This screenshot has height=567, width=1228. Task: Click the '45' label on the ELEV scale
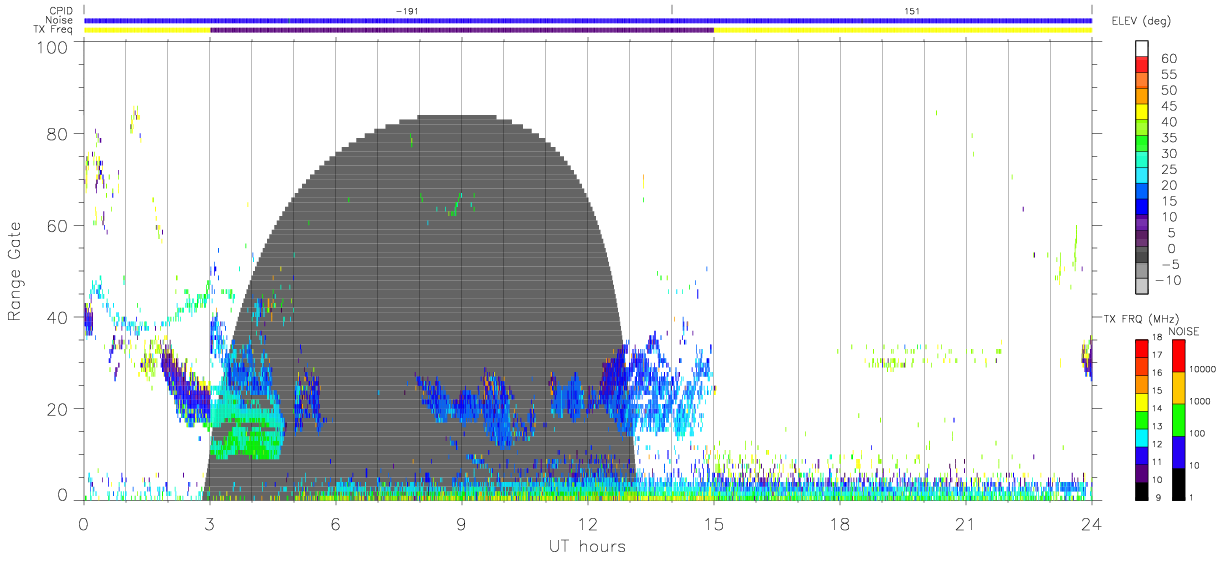tap(1168, 107)
